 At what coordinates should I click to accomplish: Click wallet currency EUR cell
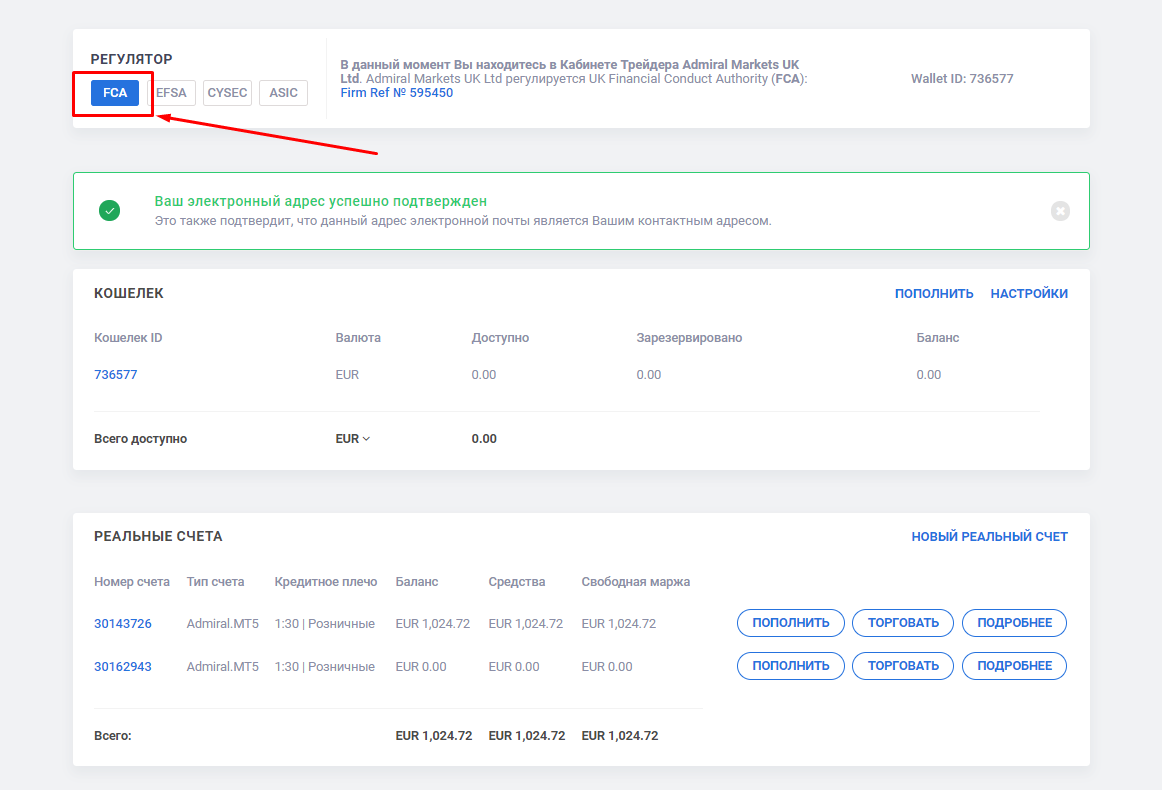click(347, 374)
